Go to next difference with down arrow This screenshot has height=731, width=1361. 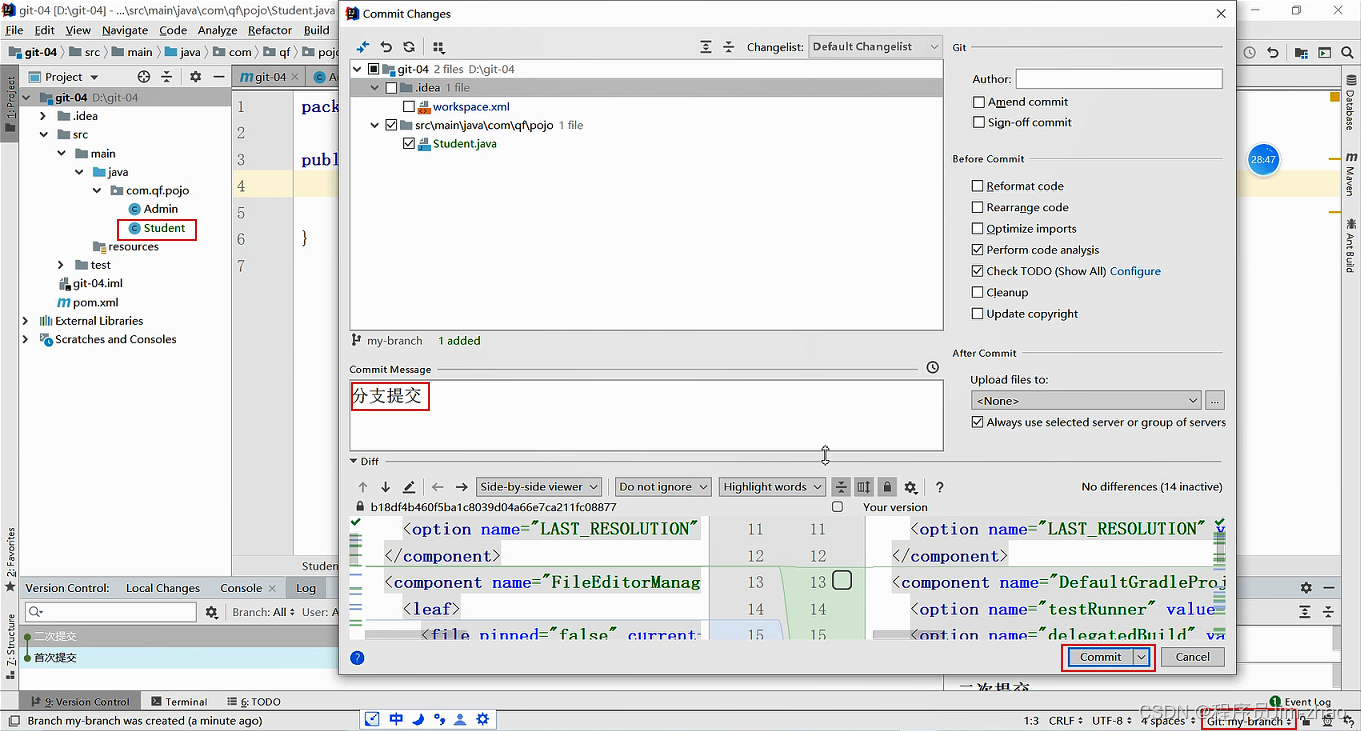(x=385, y=487)
